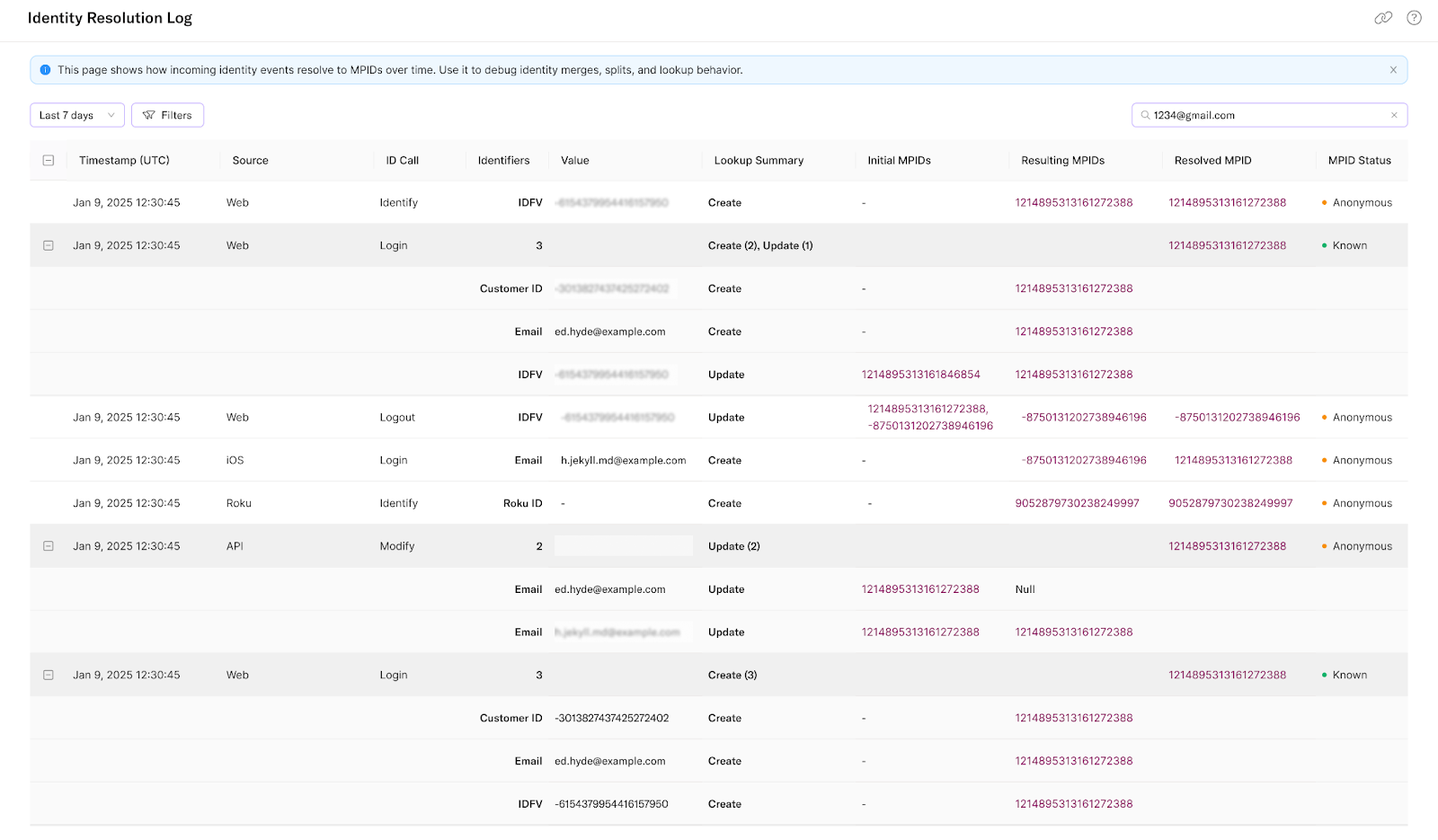1438x840 pixels.
Task: Dismiss the identity events info banner
Action: (x=1393, y=69)
